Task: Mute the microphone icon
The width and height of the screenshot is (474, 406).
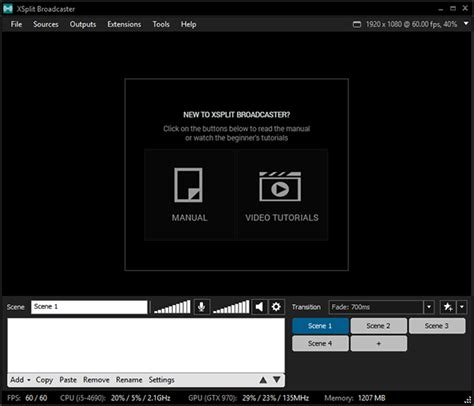Action: pyautogui.click(x=201, y=307)
